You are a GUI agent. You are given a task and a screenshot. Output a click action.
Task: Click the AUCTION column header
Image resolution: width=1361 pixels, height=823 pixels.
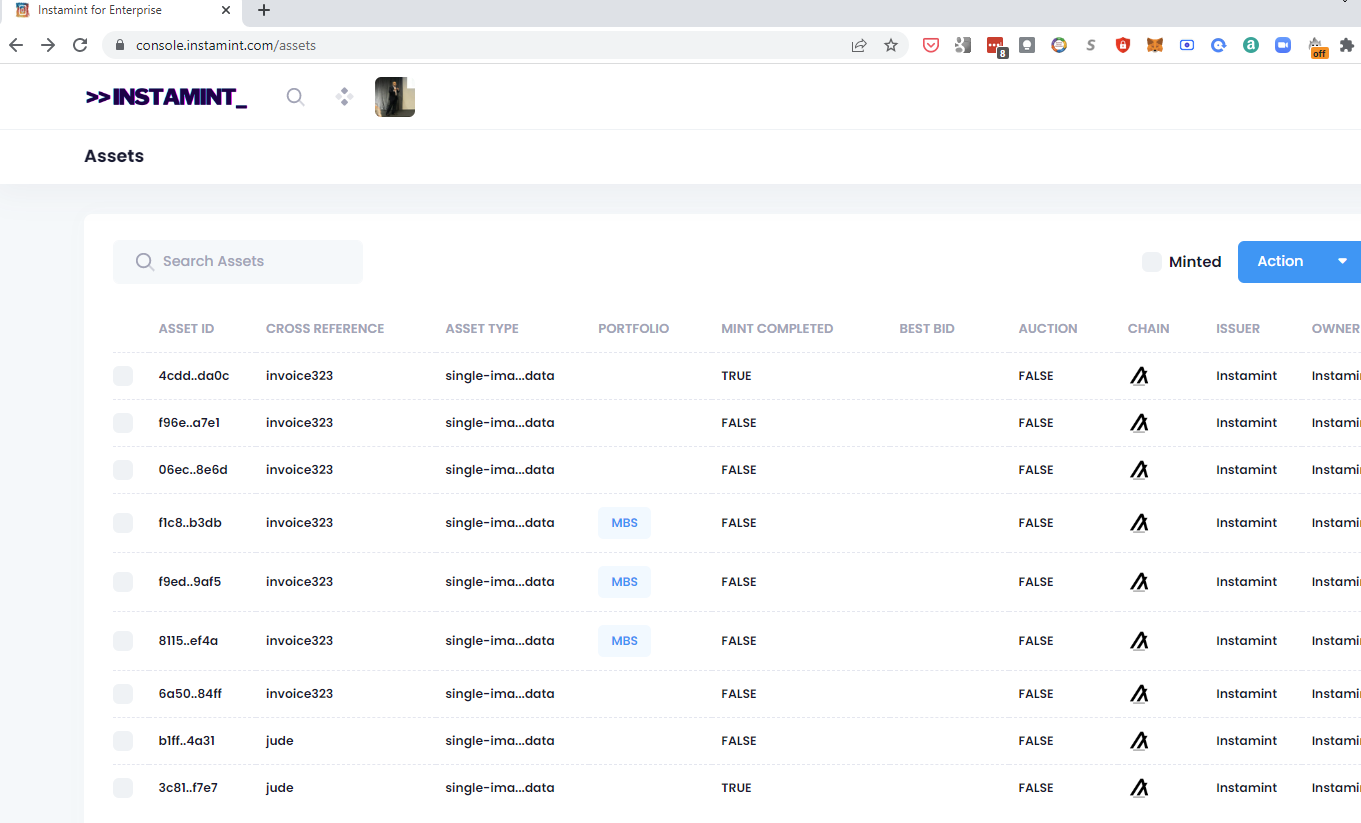click(1048, 328)
